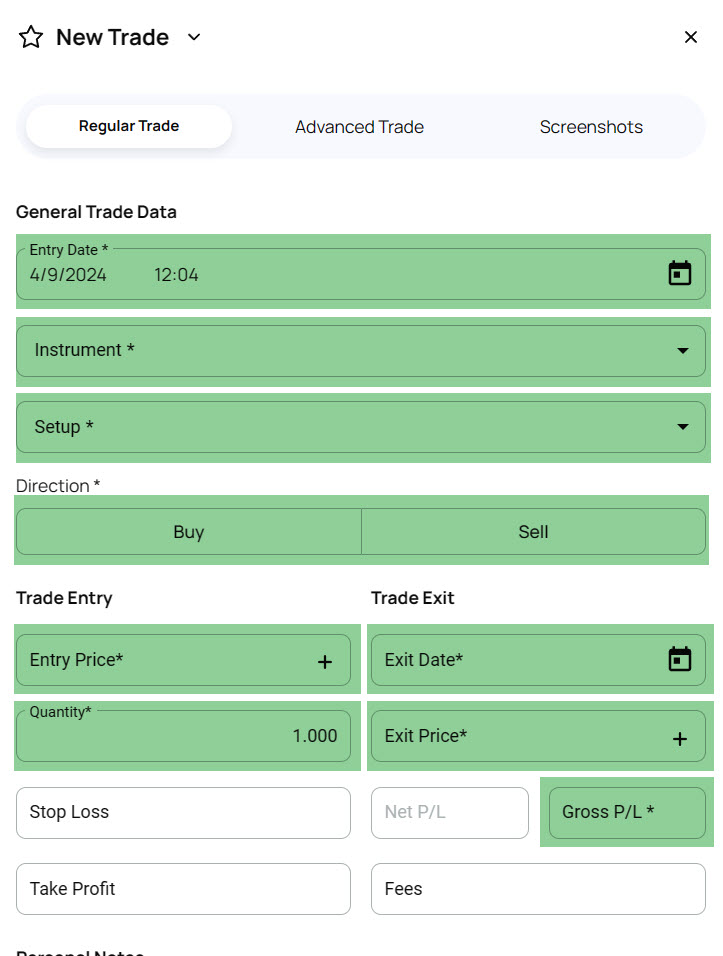Focus the Fees input field
Screen dimensions: 723x956
pyautogui.click(x=538, y=889)
